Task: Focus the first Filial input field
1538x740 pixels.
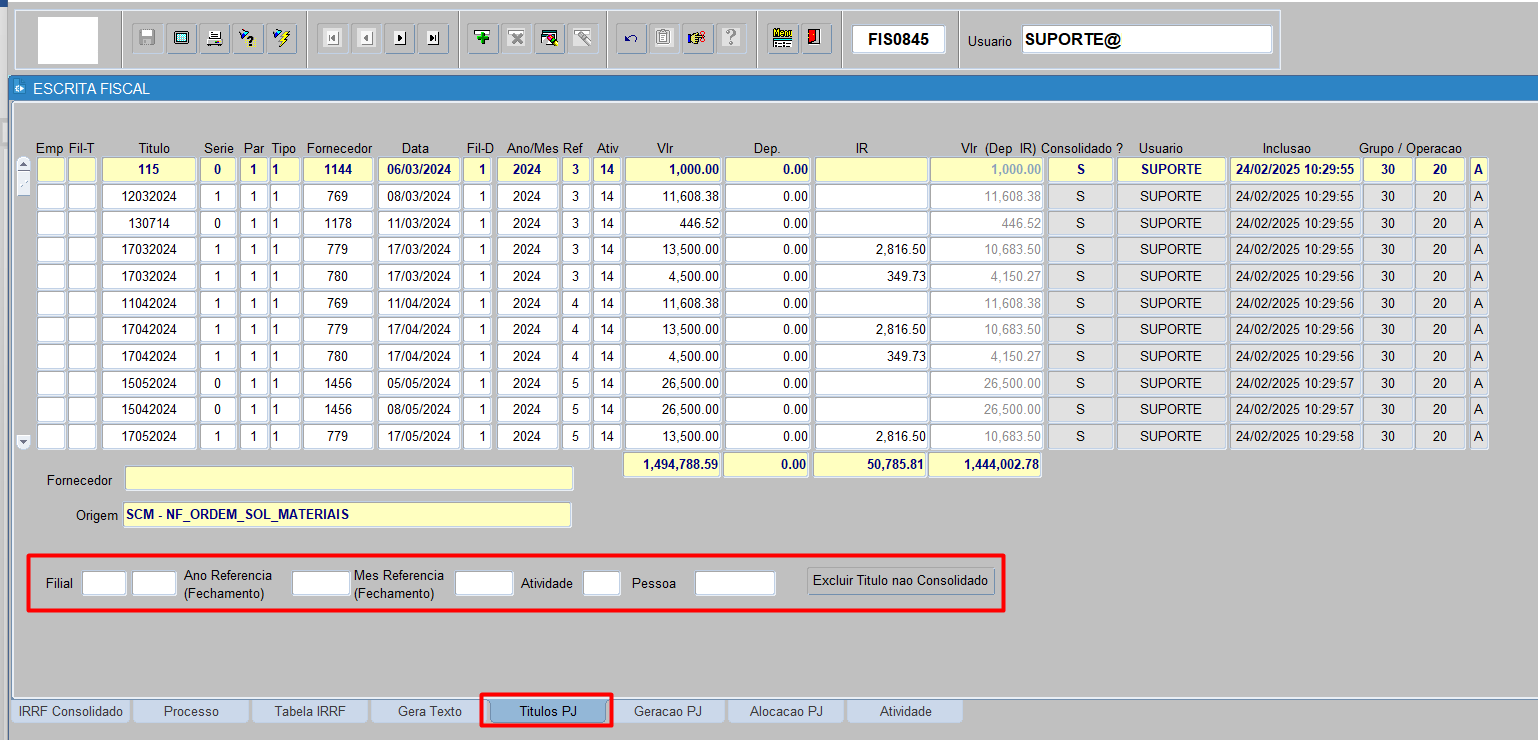Action: coord(104,583)
